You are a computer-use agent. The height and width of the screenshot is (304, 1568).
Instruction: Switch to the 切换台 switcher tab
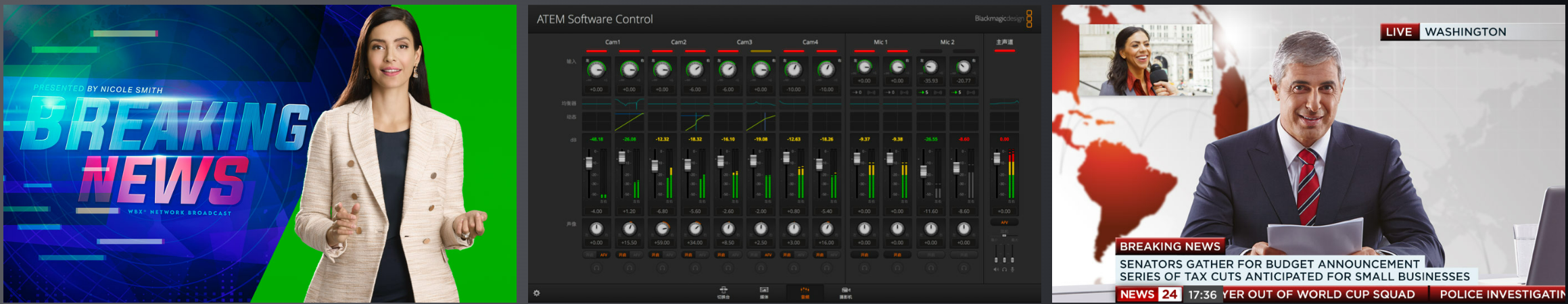723,293
